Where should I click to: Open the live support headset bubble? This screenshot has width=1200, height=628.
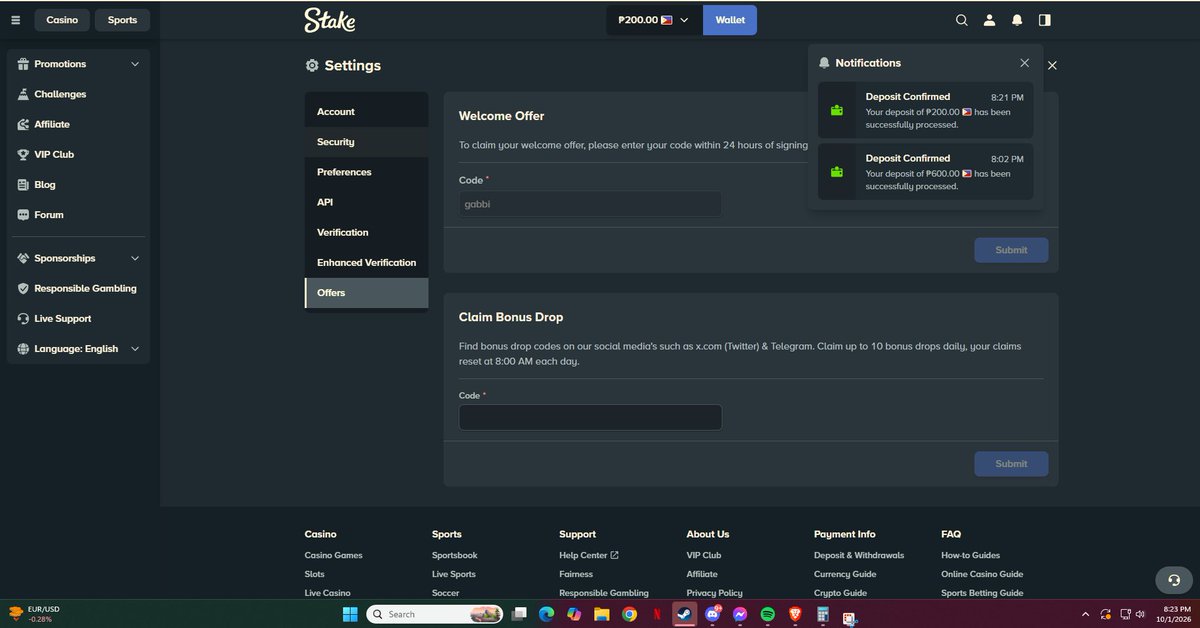[1174, 580]
